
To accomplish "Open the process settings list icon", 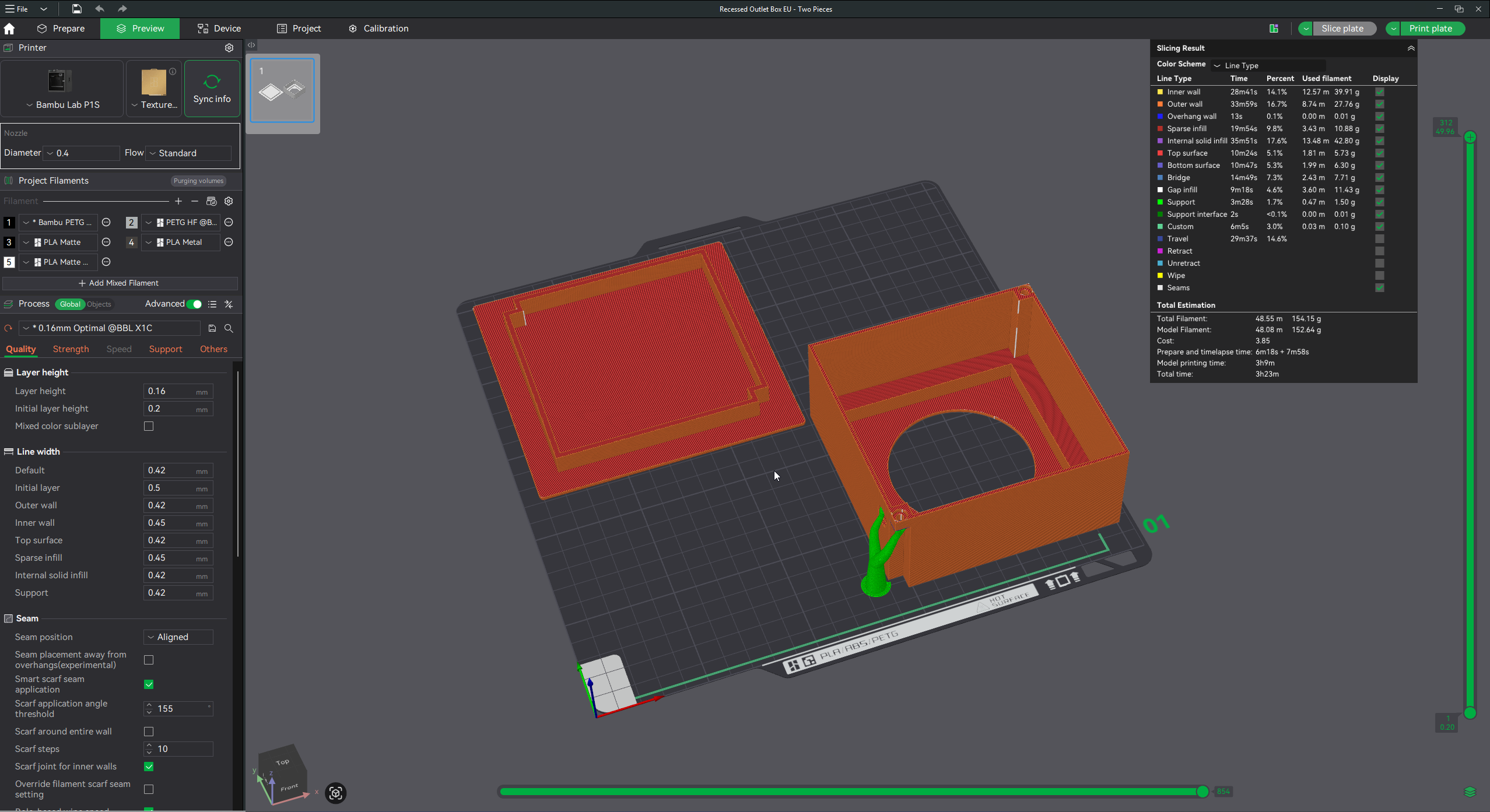I will pyautogui.click(x=212, y=304).
